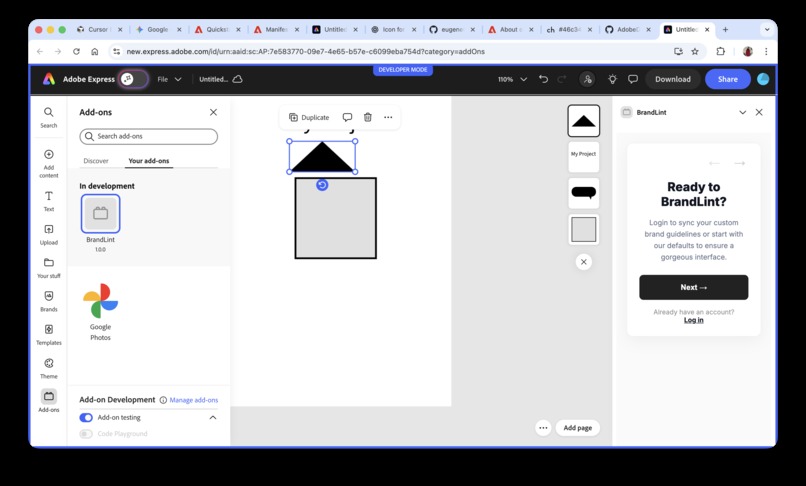Image resolution: width=806 pixels, height=486 pixels.
Task: Open the Templates panel
Action: coord(48,335)
